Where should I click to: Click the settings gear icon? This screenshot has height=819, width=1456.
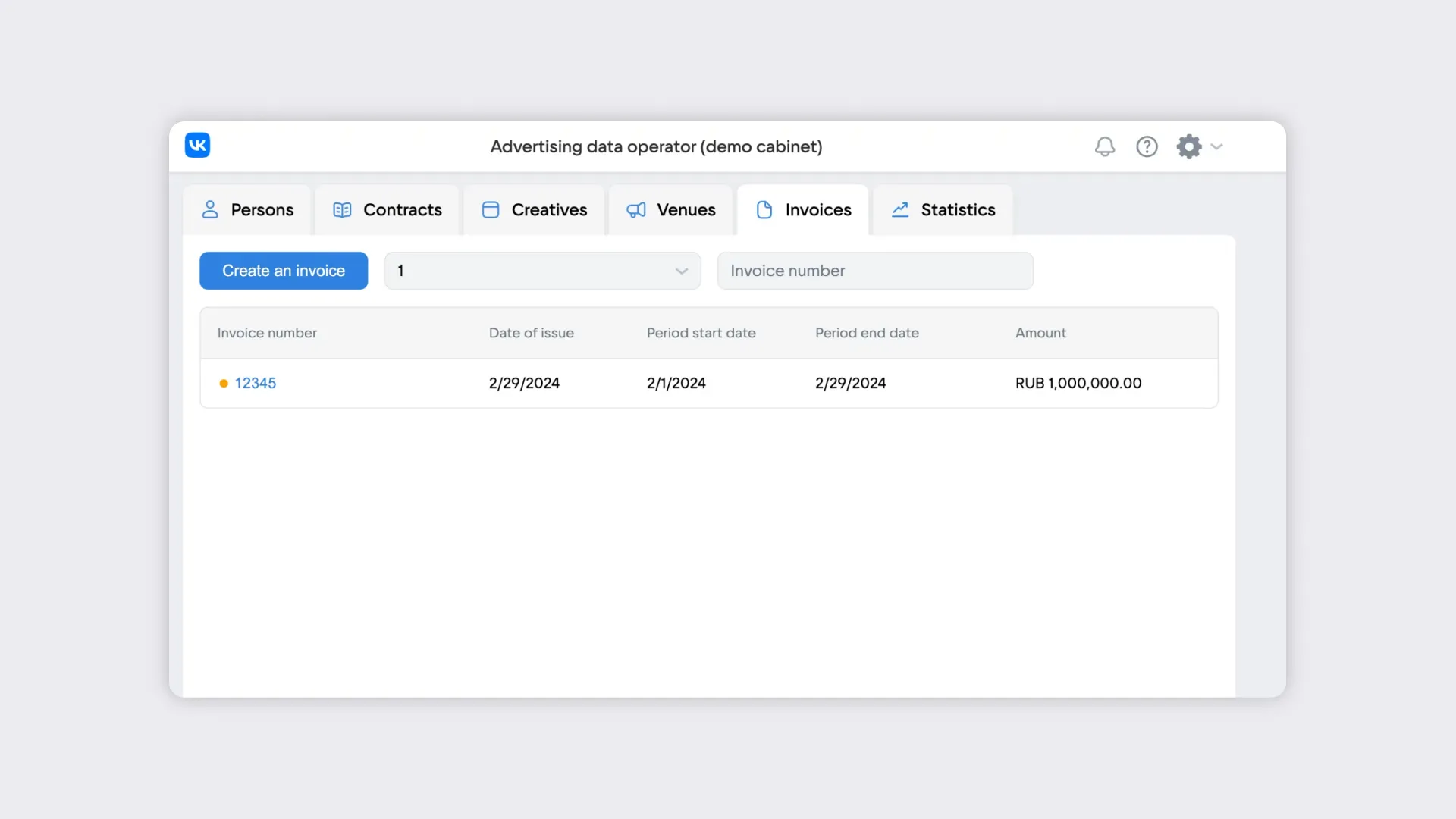[x=1188, y=146]
